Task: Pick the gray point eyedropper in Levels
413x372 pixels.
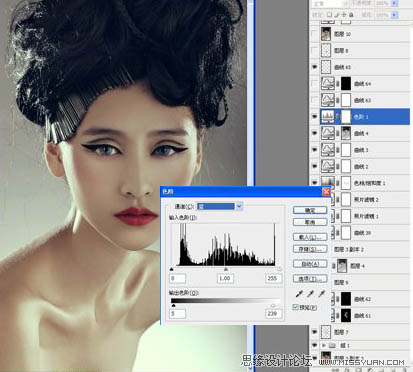Action: pyautogui.click(x=310, y=294)
